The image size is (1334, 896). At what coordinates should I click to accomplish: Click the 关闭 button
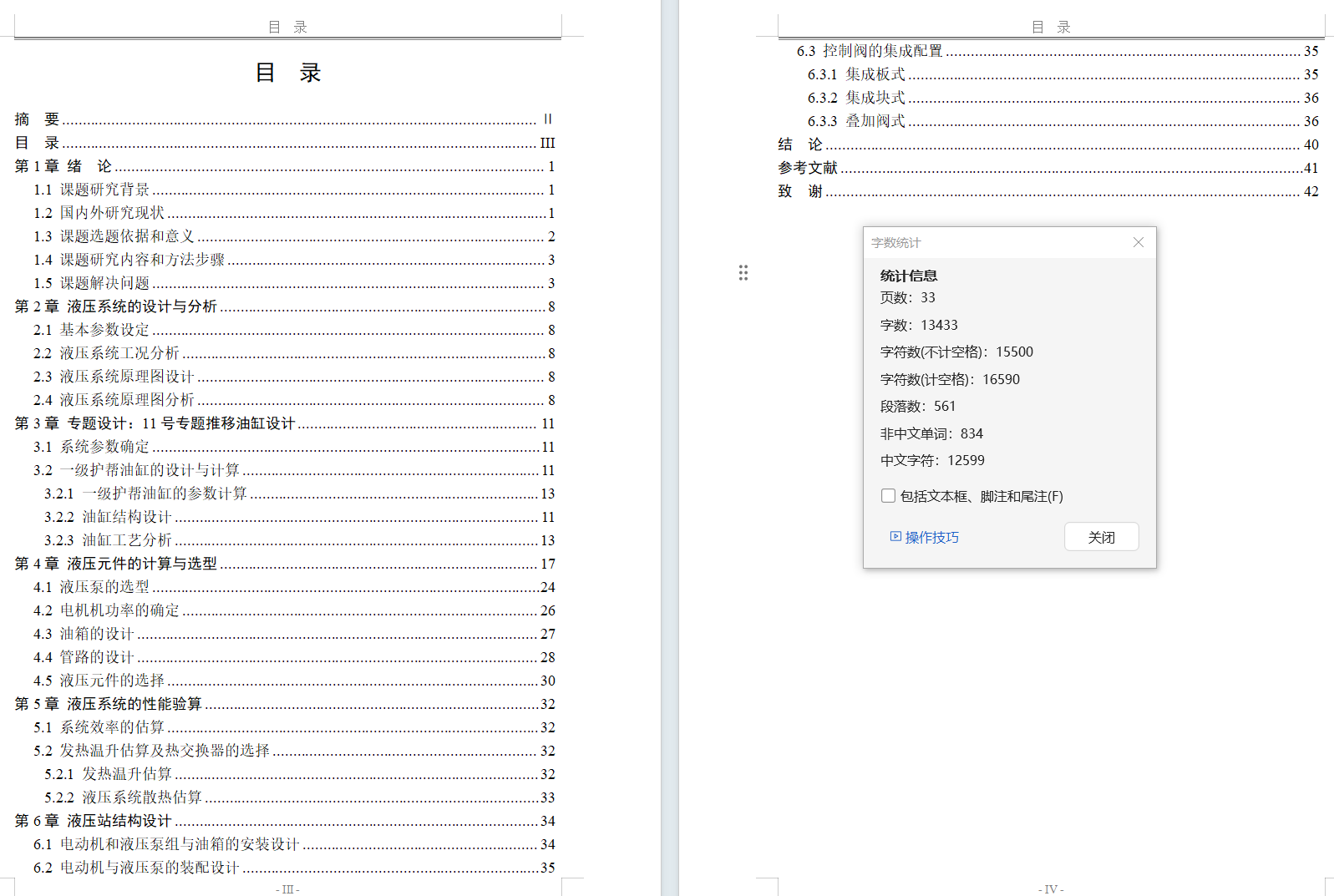click(1101, 537)
